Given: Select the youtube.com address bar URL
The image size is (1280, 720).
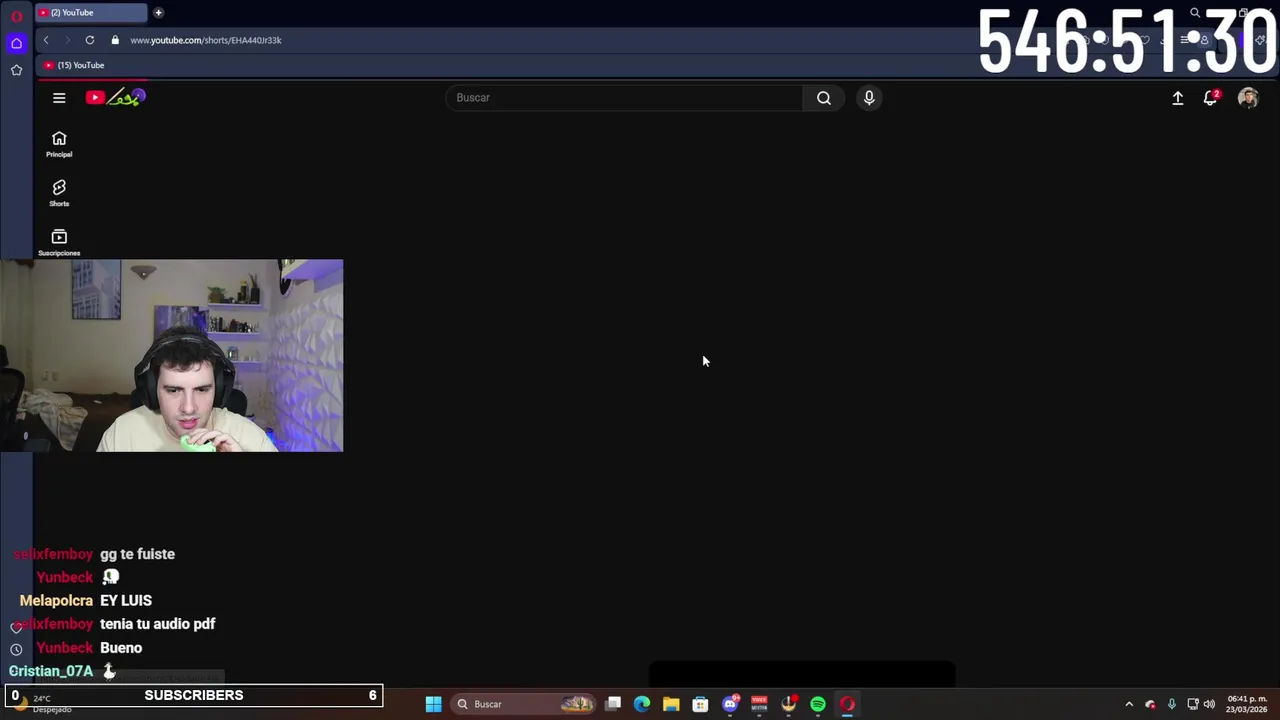Looking at the screenshot, I should [206, 40].
